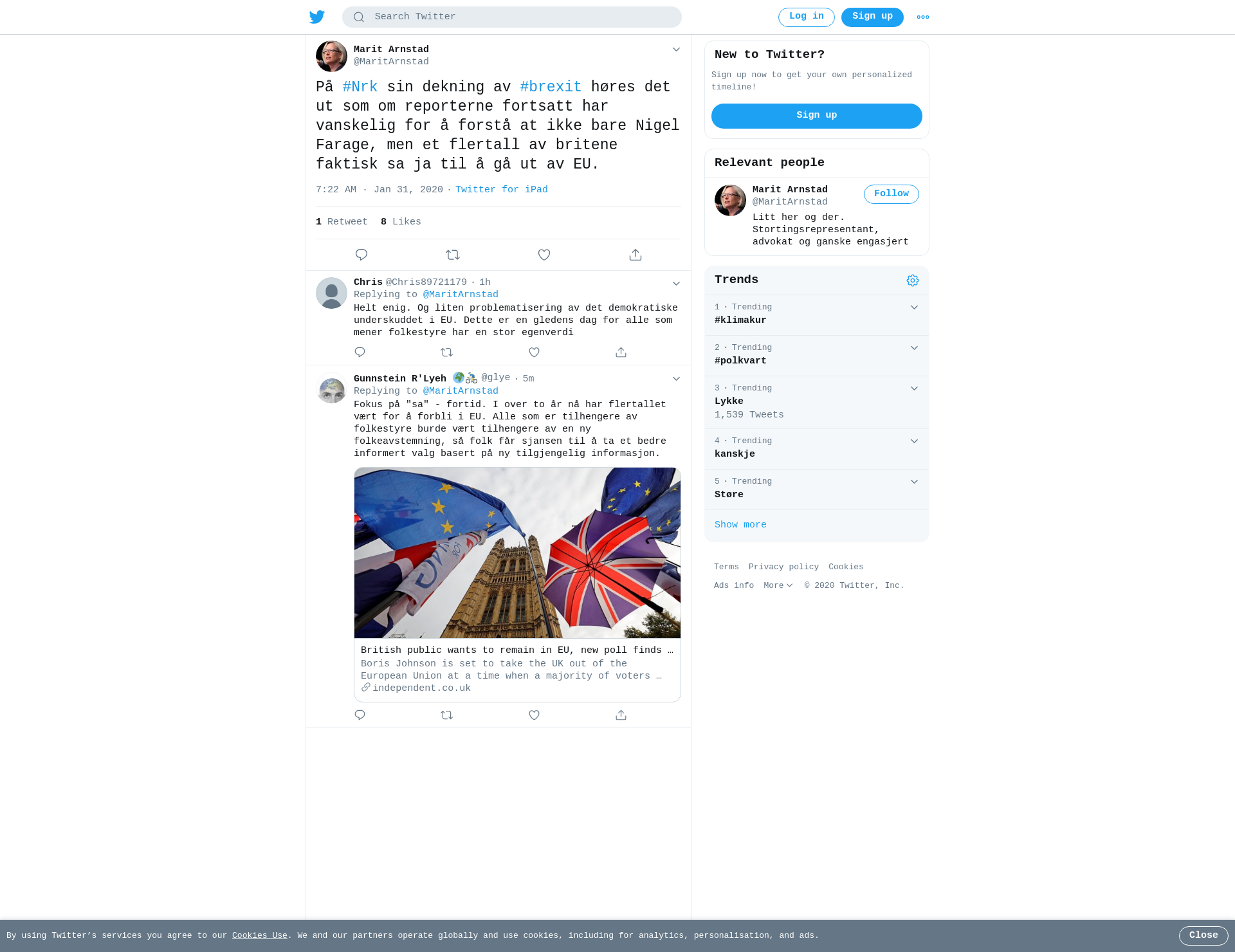The height and width of the screenshot is (952, 1235).
Task: Reply to Marit Arnstad's main tweet
Action: click(x=361, y=255)
